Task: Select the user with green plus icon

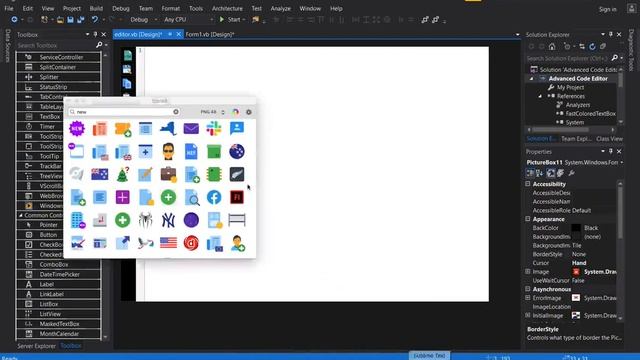Action: click(x=237, y=243)
